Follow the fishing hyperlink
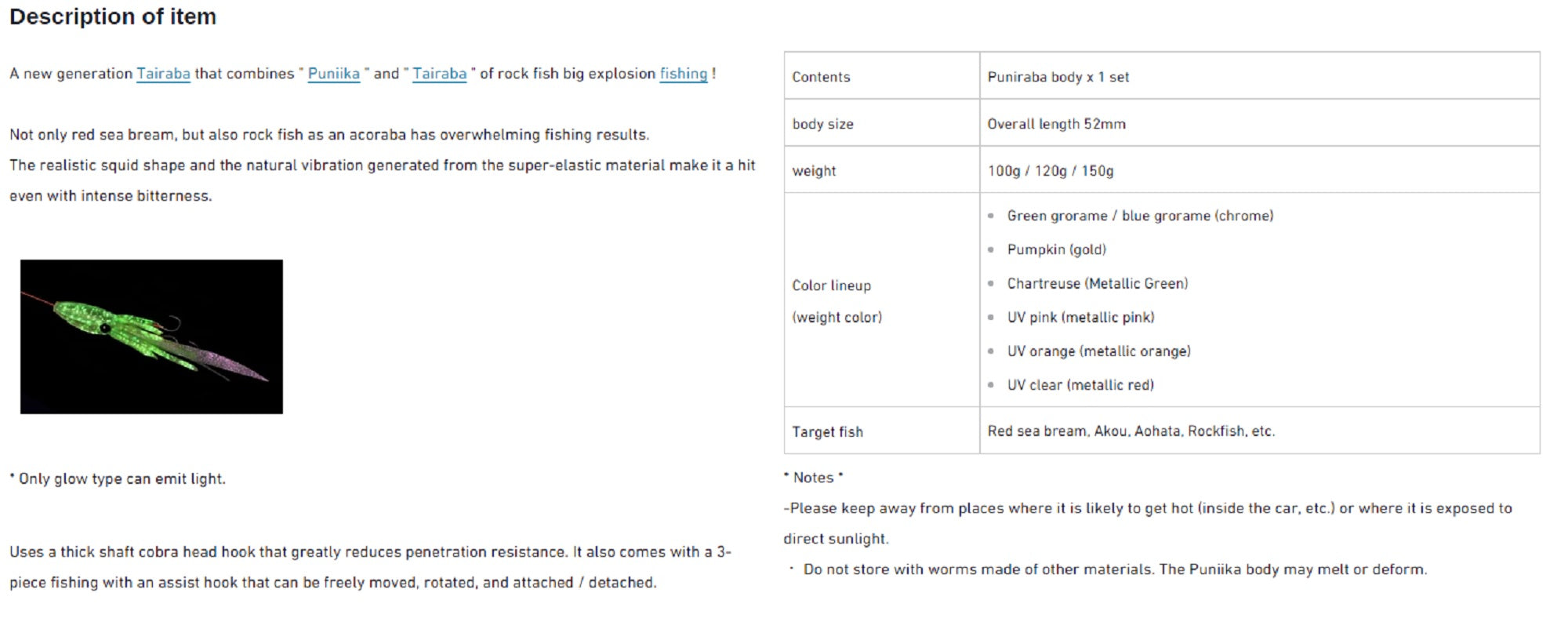The image size is (1568, 640). 683,74
